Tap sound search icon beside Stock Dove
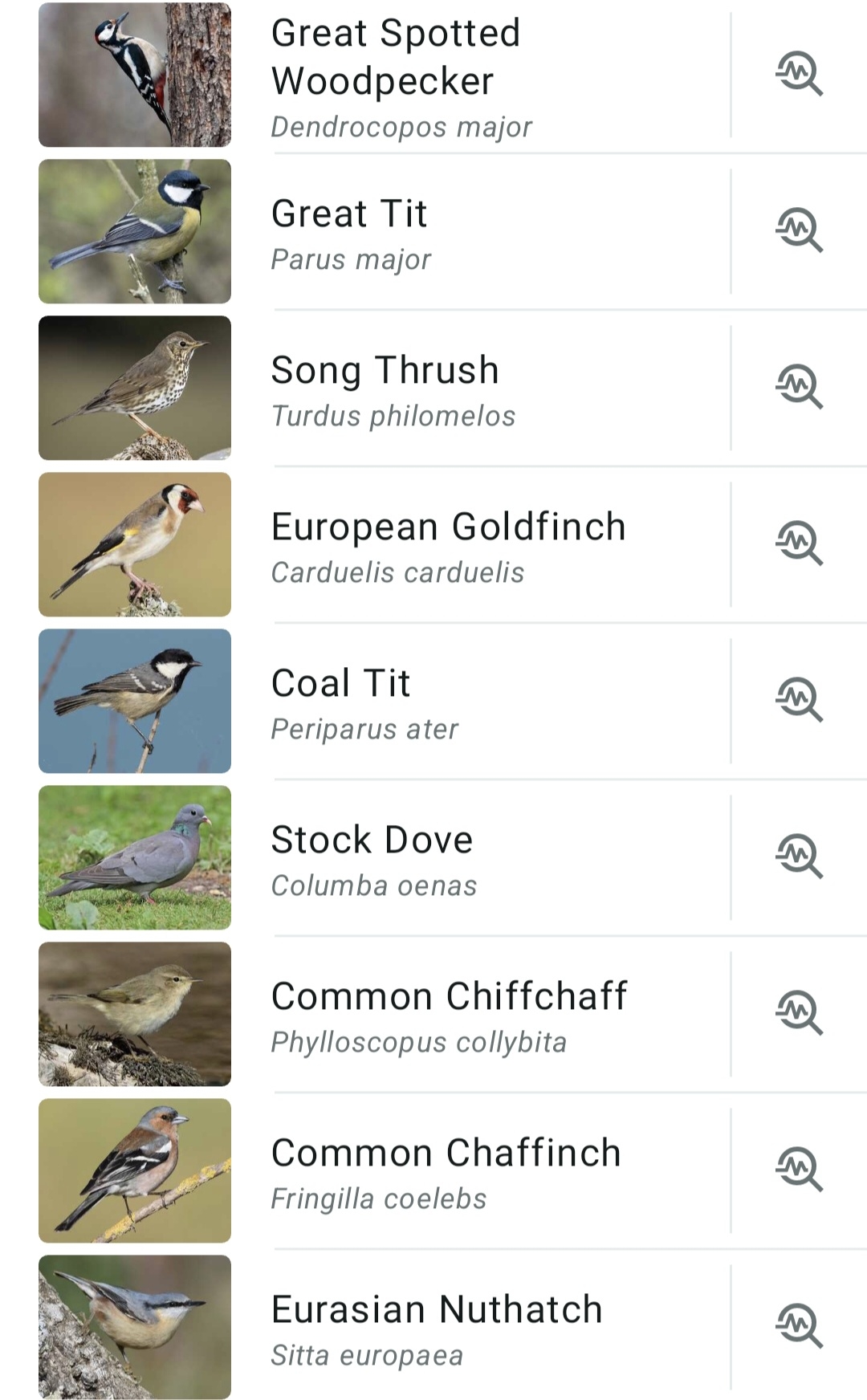The height and width of the screenshot is (1400, 867). (799, 857)
